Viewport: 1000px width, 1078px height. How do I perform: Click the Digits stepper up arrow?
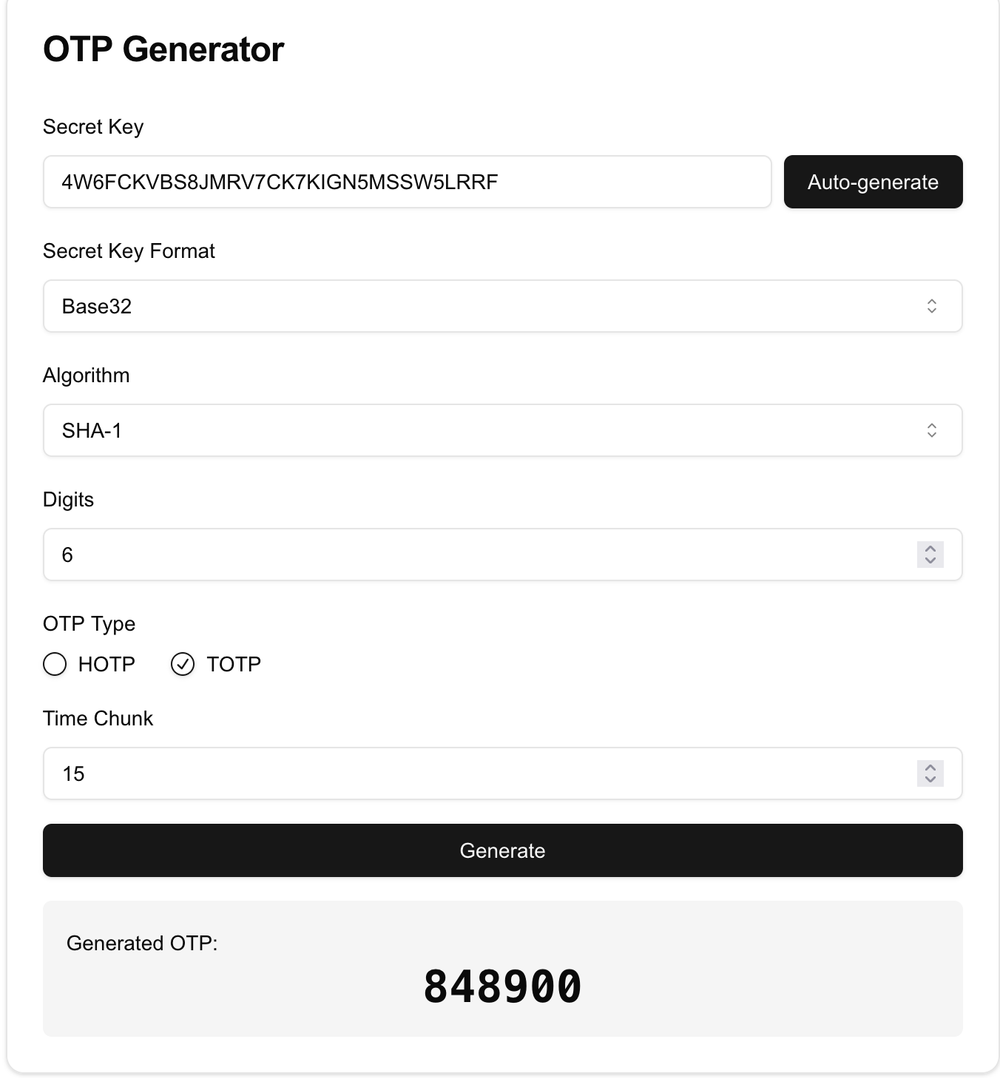pyautogui.click(x=930, y=548)
